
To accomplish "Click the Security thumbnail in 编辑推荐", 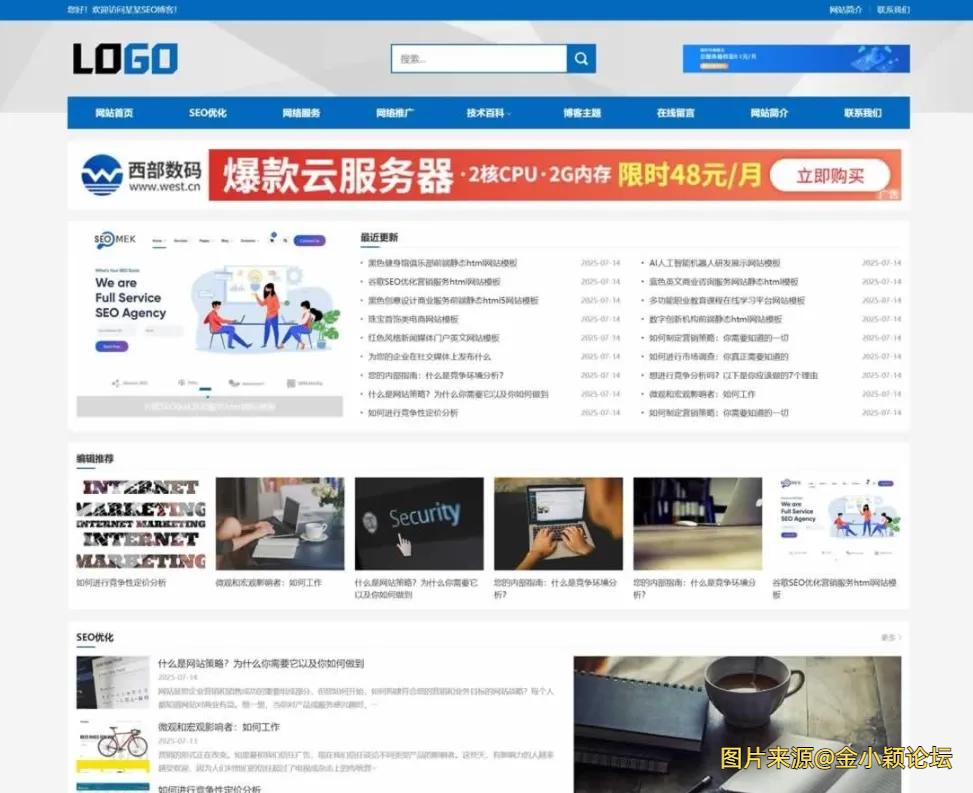I will coord(419,523).
